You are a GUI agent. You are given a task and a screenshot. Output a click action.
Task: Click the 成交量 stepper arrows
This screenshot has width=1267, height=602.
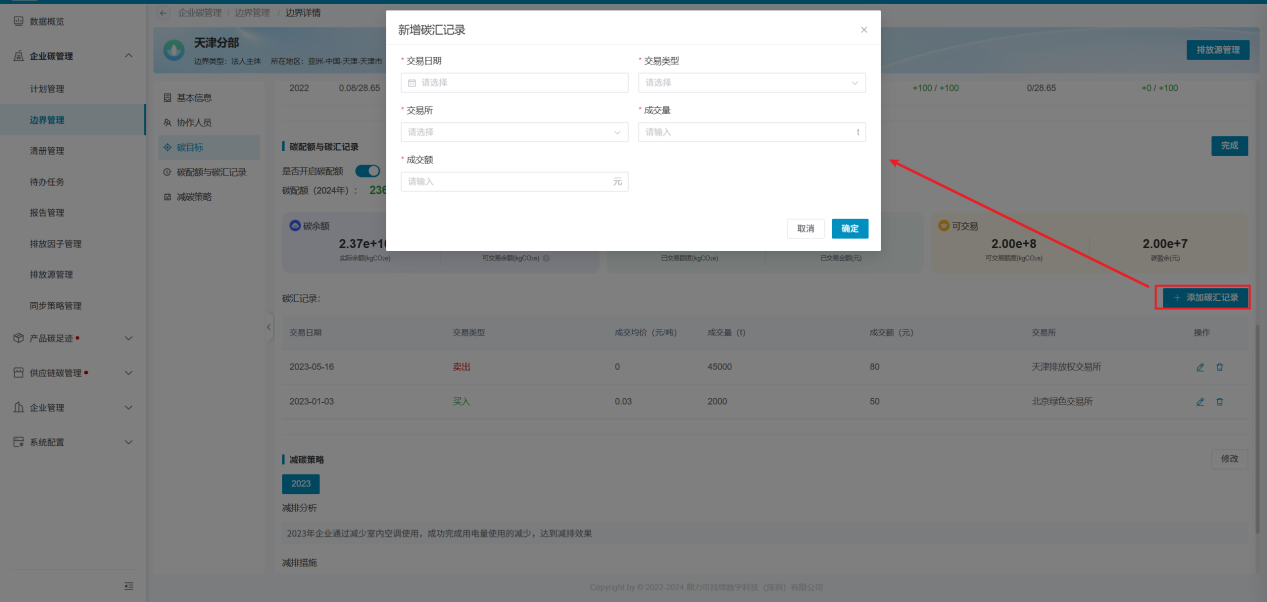point(857,132)
